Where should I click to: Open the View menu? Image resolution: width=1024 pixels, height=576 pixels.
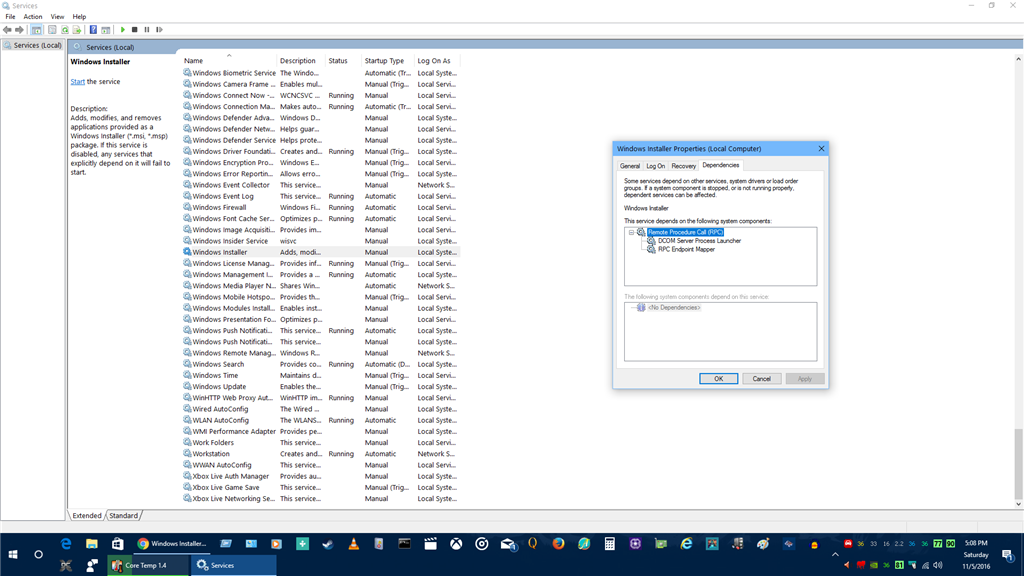point(57,16)
